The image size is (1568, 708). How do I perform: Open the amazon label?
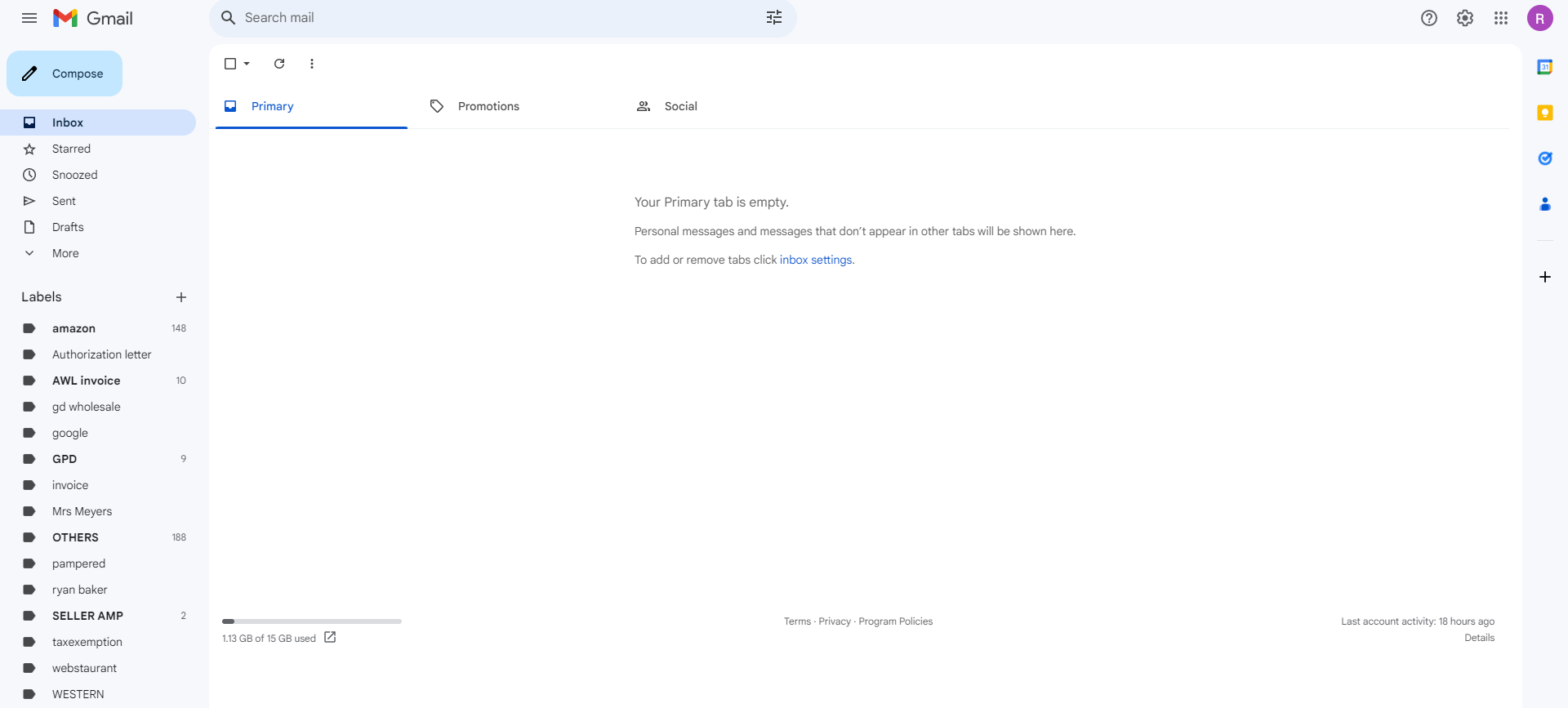pyautogui.click(x=98, y=328)
